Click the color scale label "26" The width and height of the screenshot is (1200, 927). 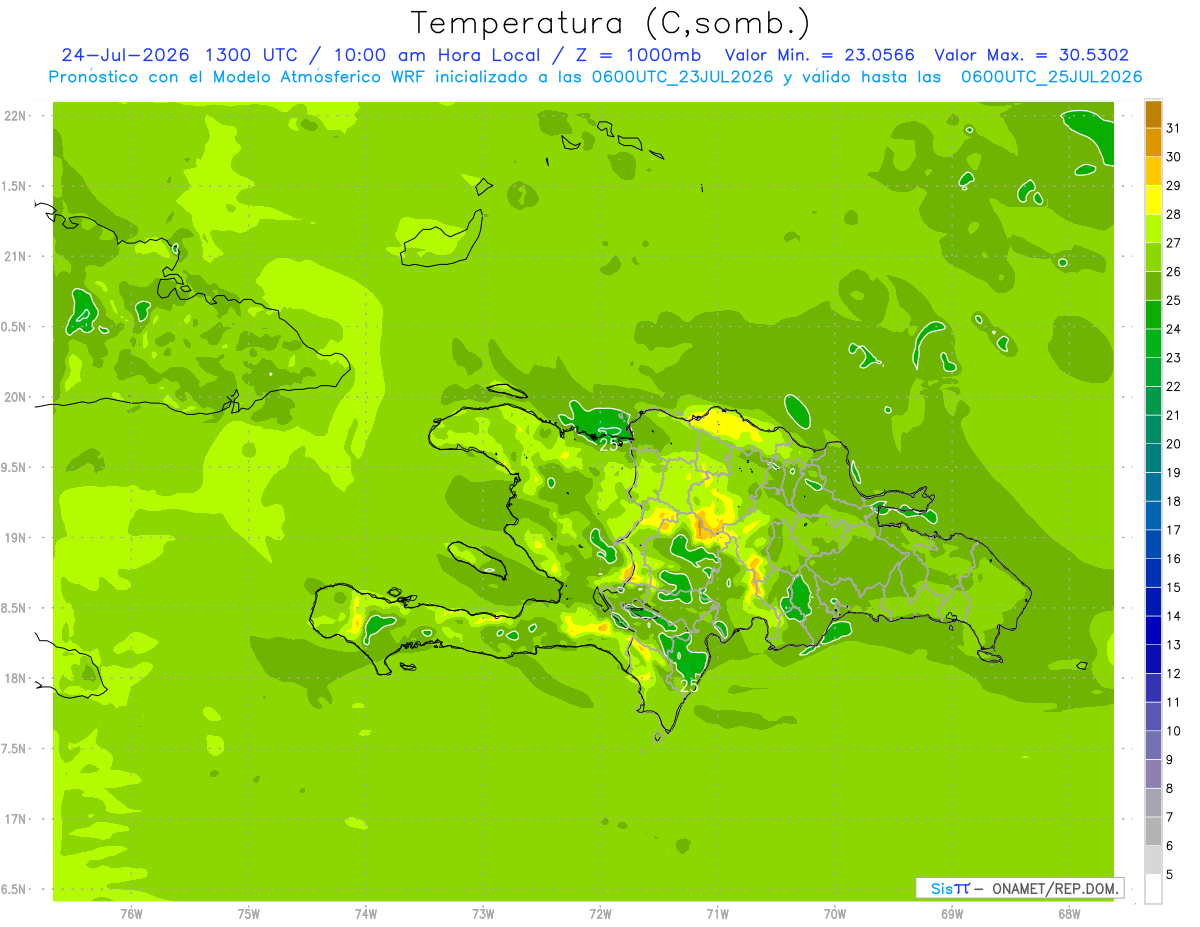point(1173,272)
